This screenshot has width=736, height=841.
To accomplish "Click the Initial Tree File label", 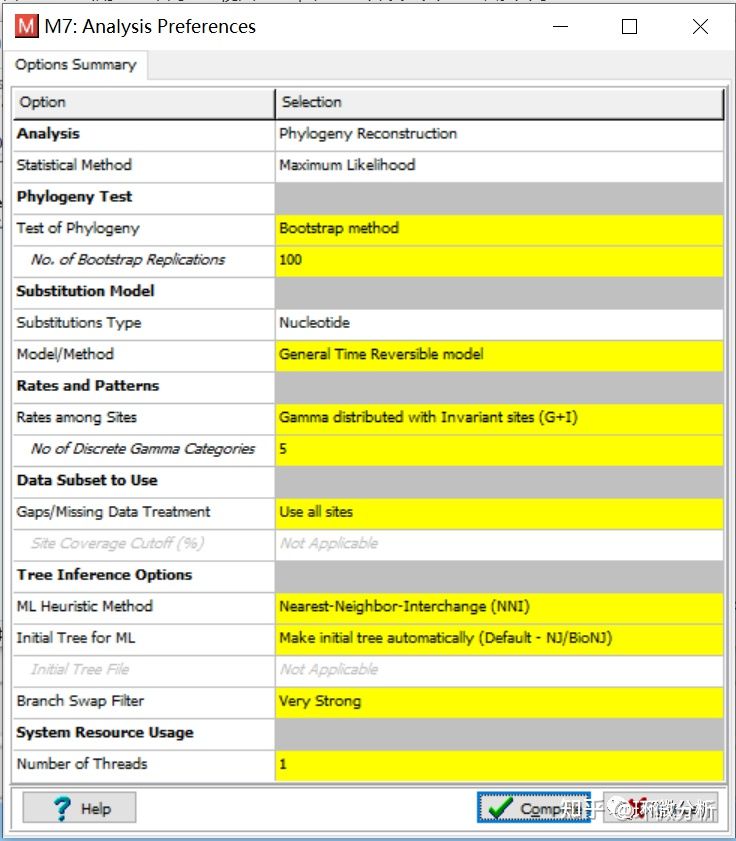I will tap(80, 670).
